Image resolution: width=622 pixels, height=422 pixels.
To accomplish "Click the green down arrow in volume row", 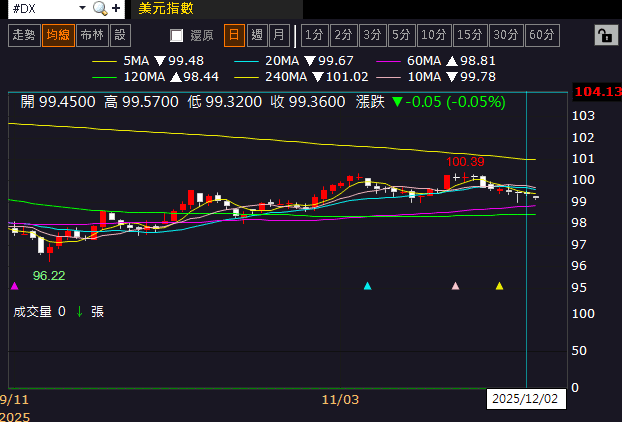I will coord(79,312).
